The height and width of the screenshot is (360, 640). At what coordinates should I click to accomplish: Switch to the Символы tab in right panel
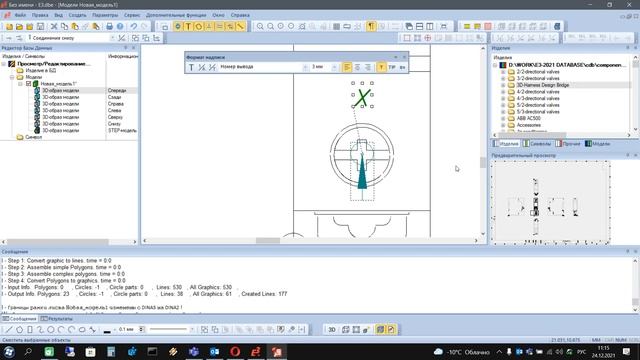(537, 144)
